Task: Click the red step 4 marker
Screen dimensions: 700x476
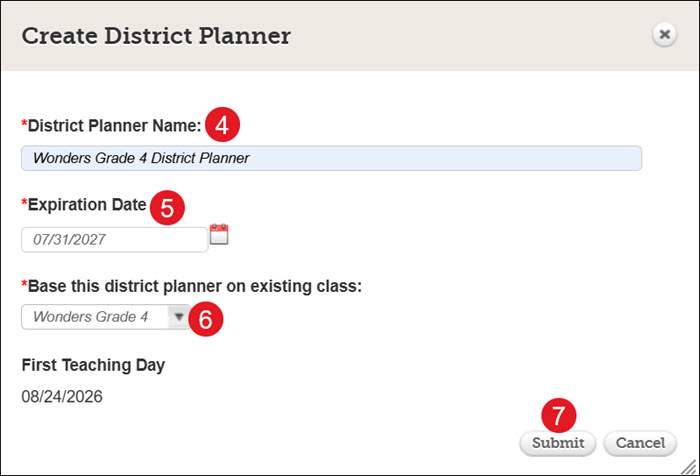Action: coord(222,125)
